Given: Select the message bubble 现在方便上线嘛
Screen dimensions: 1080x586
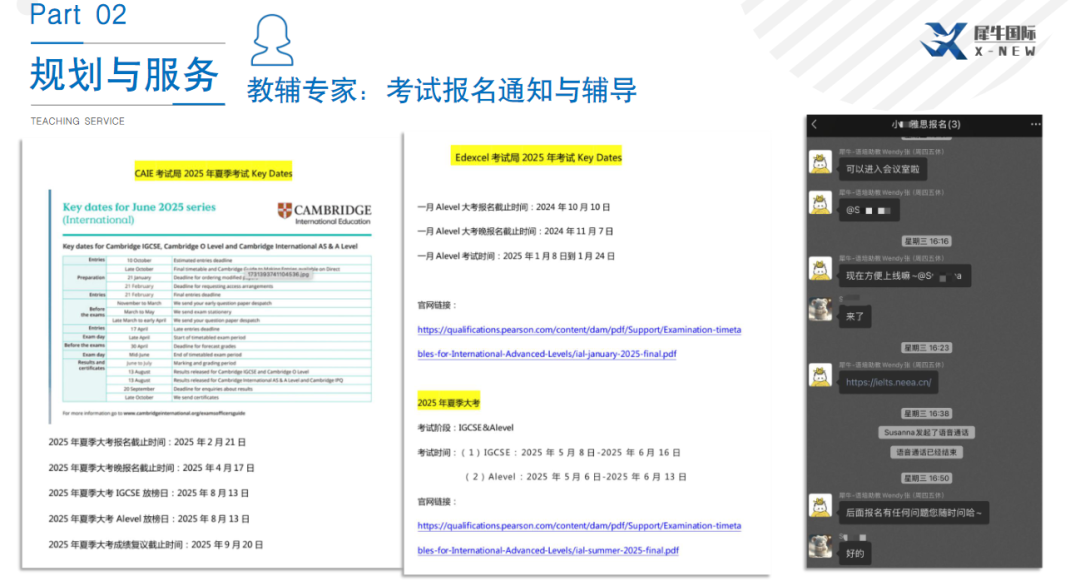Looking at the screenshot, I should point(904,276).
